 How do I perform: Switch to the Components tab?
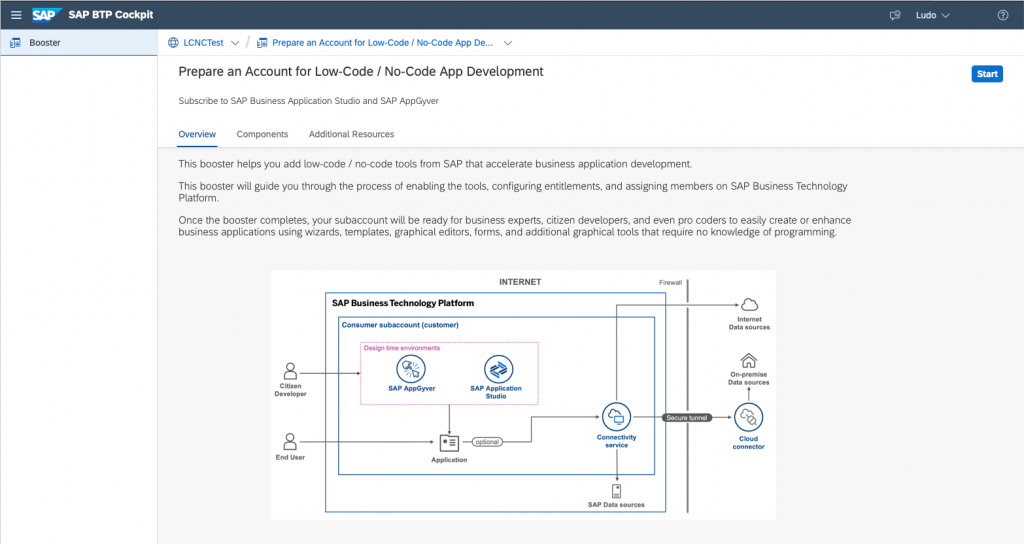click(262, 134)
